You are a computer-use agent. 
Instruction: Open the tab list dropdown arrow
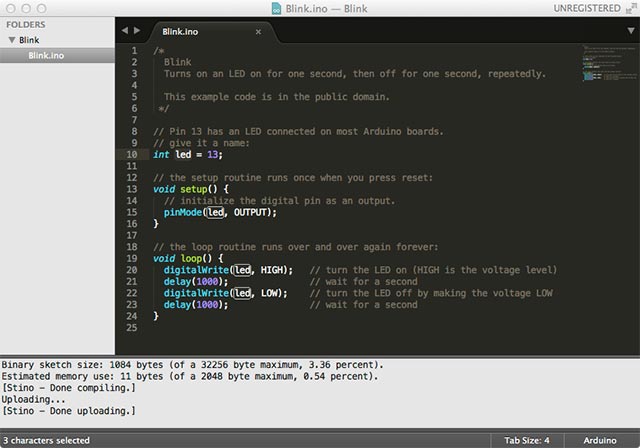coord(631,31)
